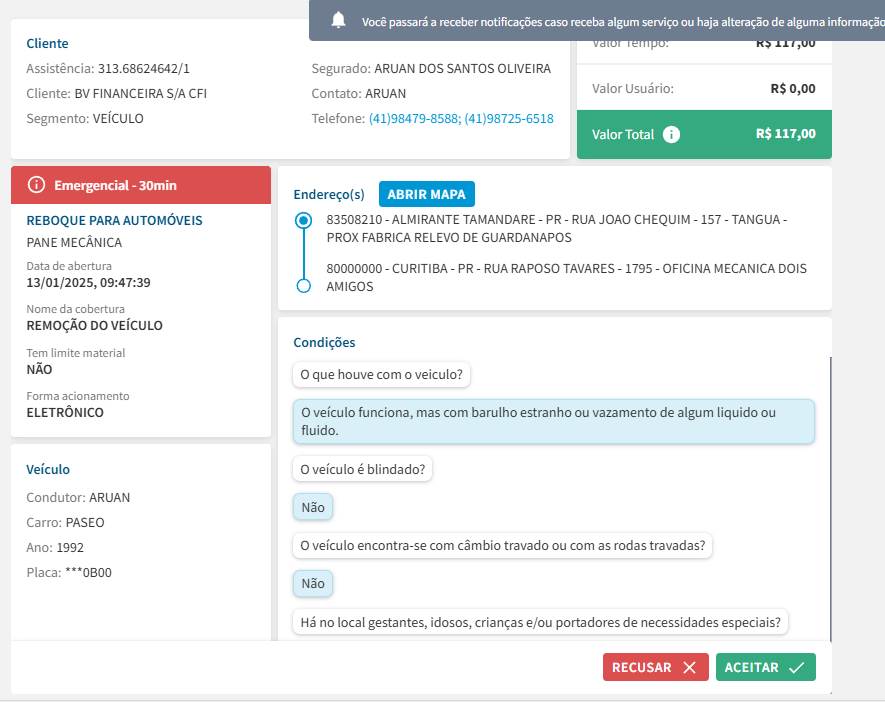Click the question 'O veículo é blindado?'
The image size is (885, 702).
point(362,469)
